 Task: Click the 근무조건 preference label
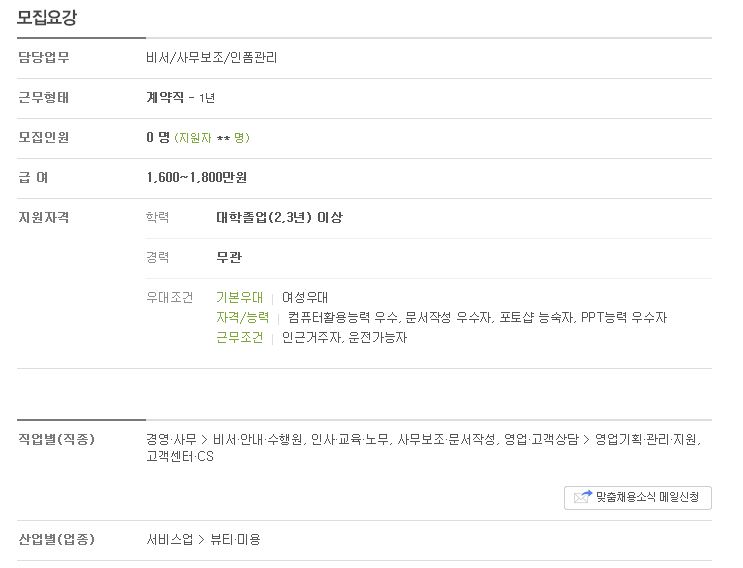point(239,337)
